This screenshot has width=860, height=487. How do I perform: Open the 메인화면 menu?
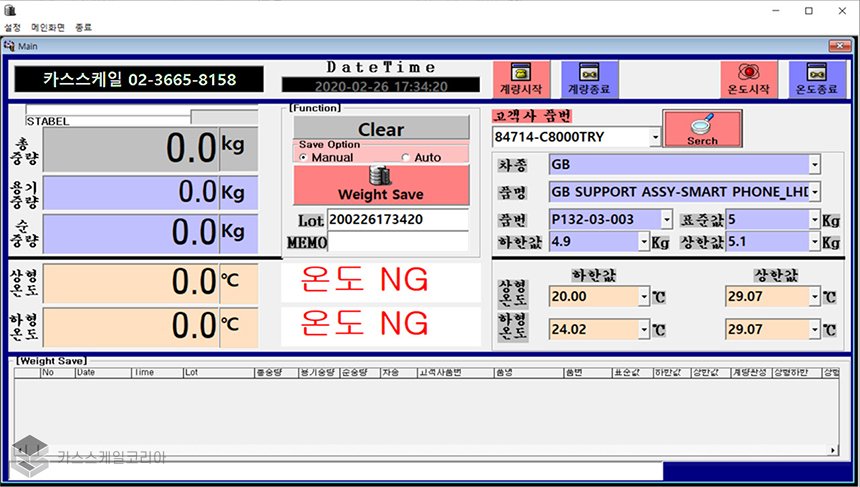47,27
